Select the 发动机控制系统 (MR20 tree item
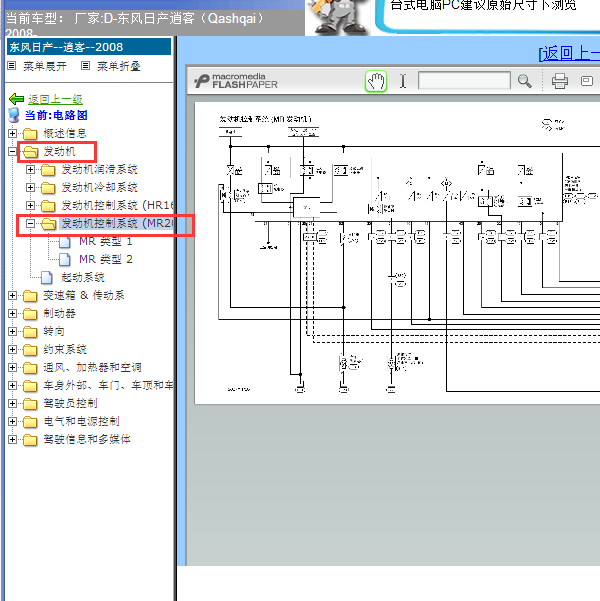 tap(117, 223)
